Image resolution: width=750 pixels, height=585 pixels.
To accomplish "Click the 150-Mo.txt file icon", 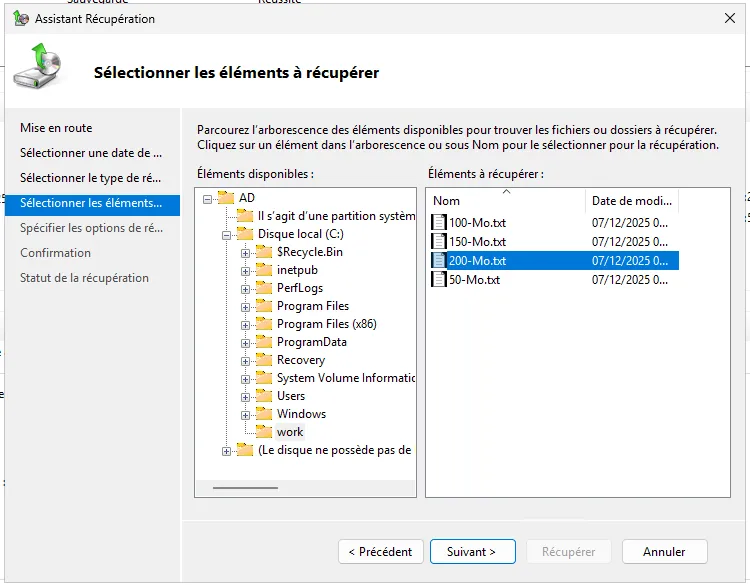I will tap(439, 242).
